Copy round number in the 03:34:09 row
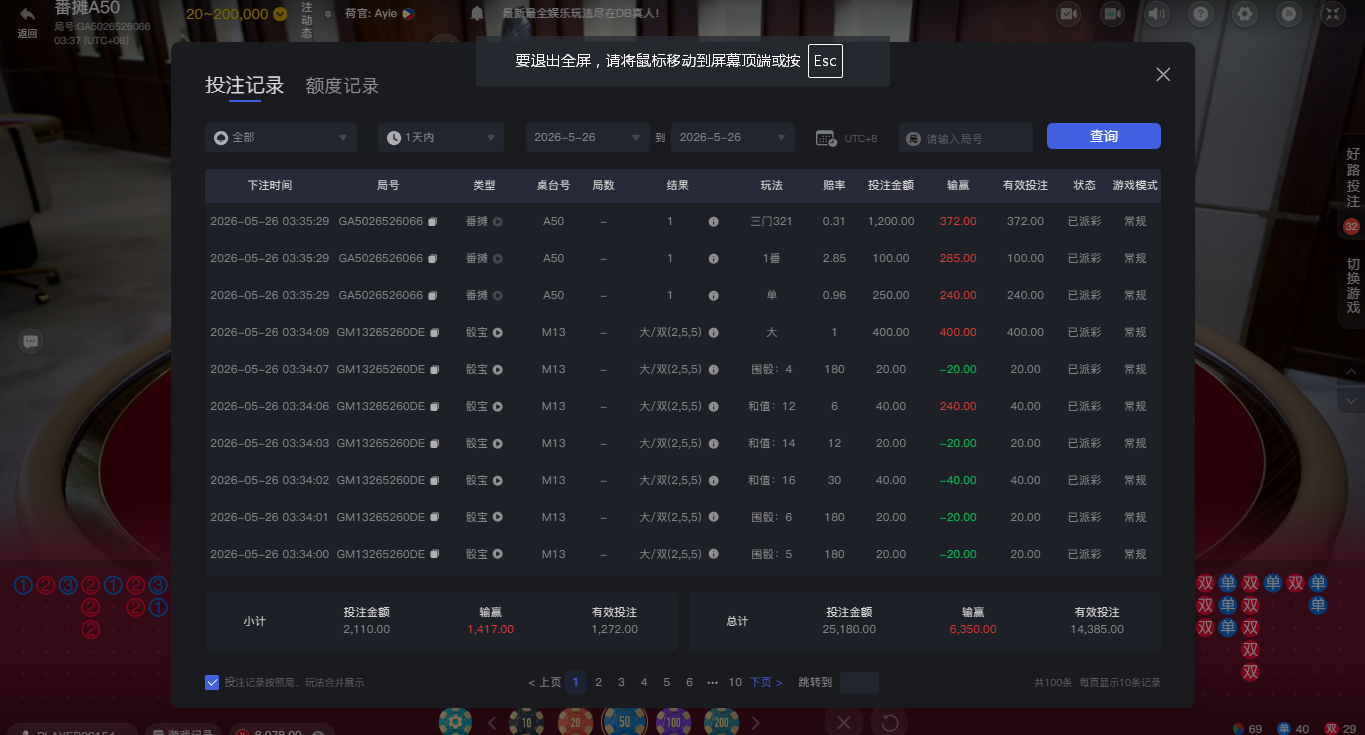 tap(434, 332)
